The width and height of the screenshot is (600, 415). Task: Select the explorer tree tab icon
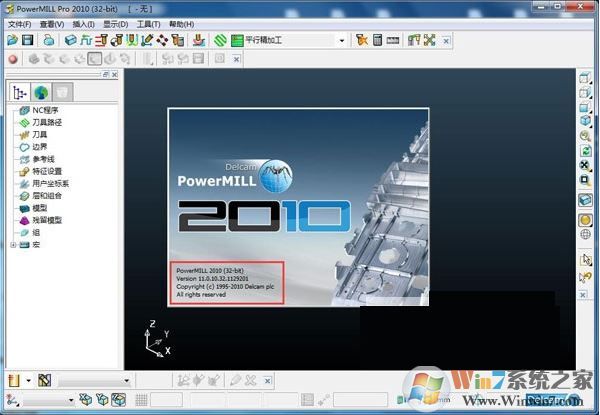click(19, 92)
